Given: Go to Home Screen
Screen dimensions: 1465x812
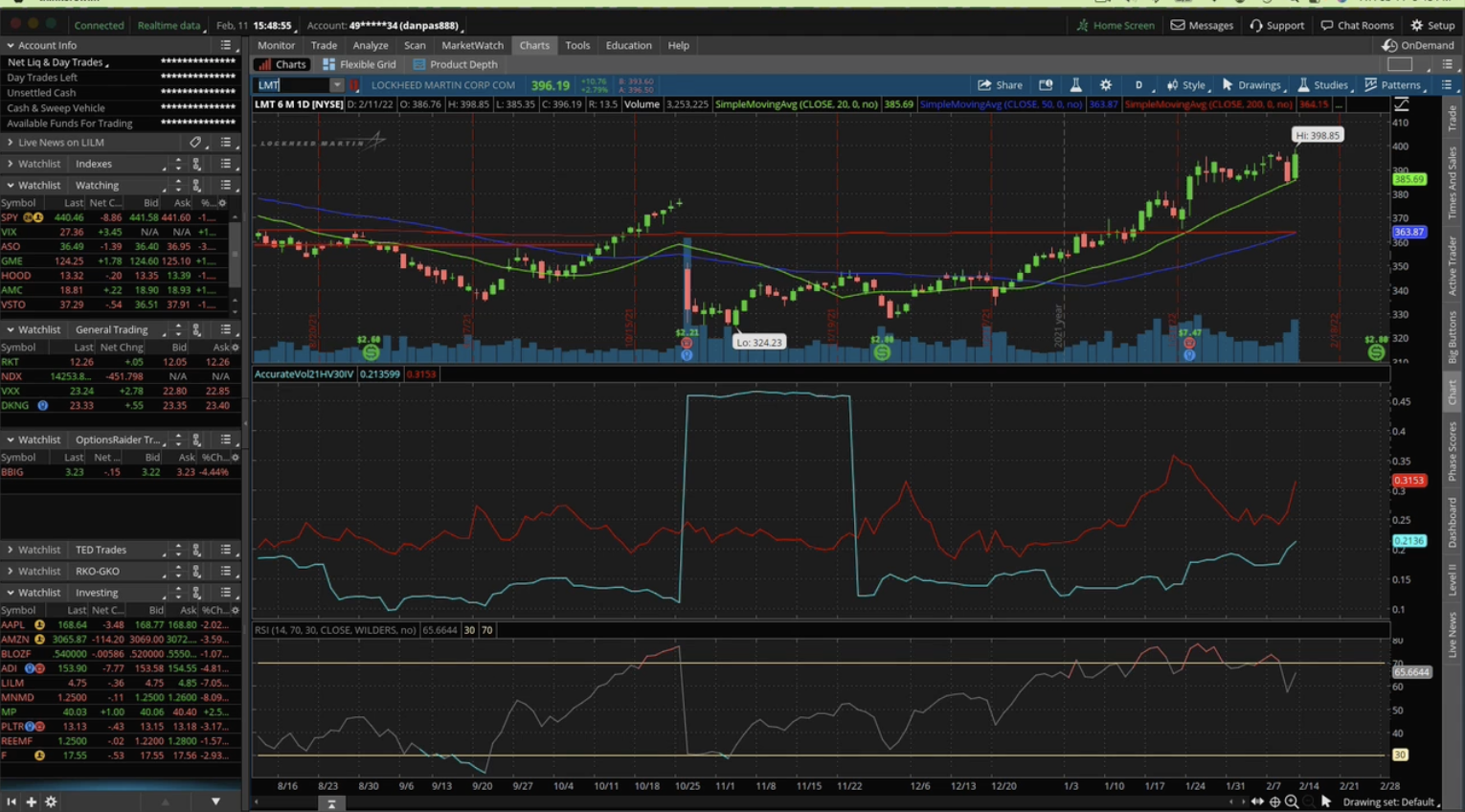Looking at the screenshot, I should pos(1116,25).
